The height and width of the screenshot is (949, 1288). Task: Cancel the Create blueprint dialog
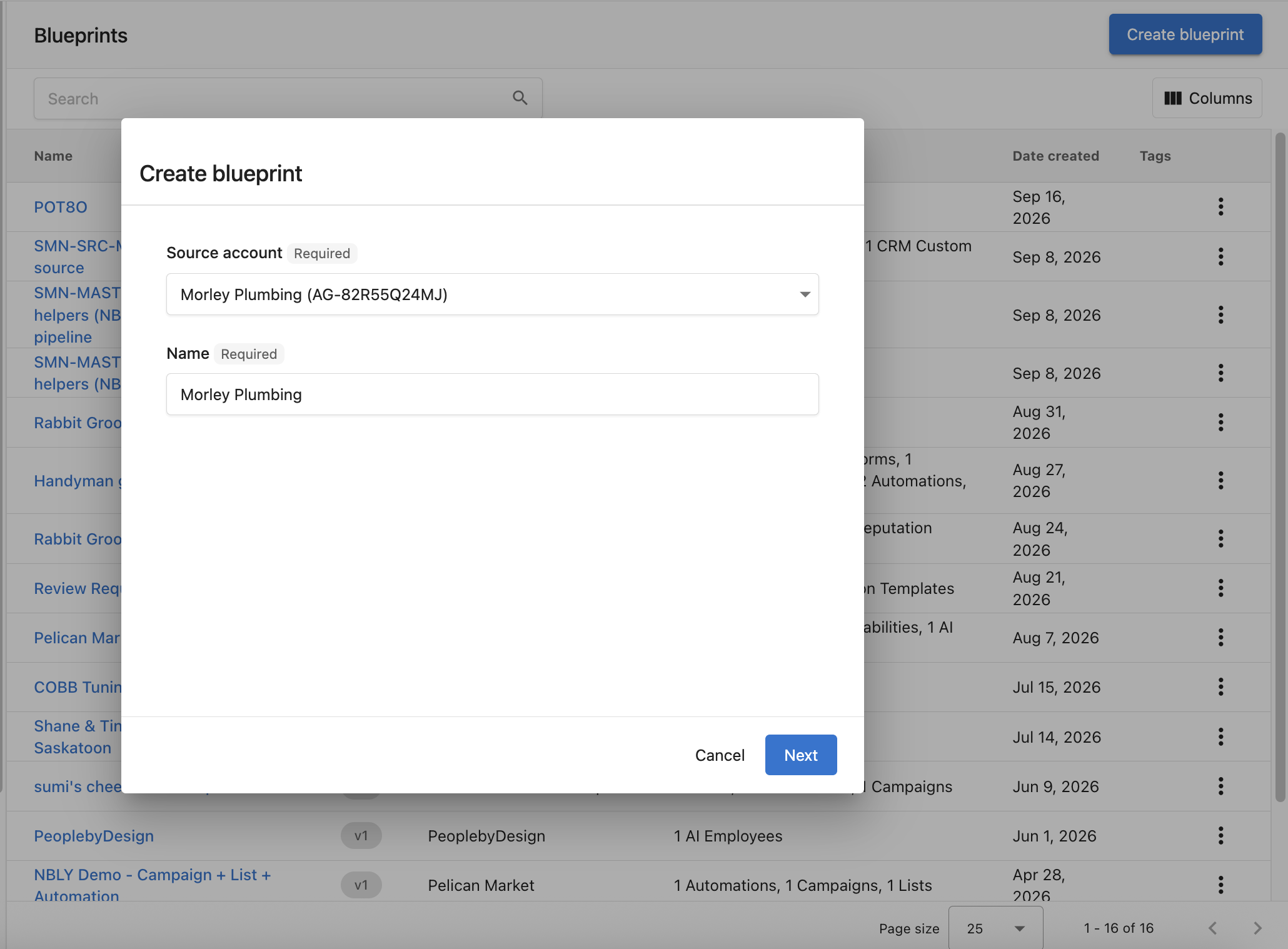point(720,755)
